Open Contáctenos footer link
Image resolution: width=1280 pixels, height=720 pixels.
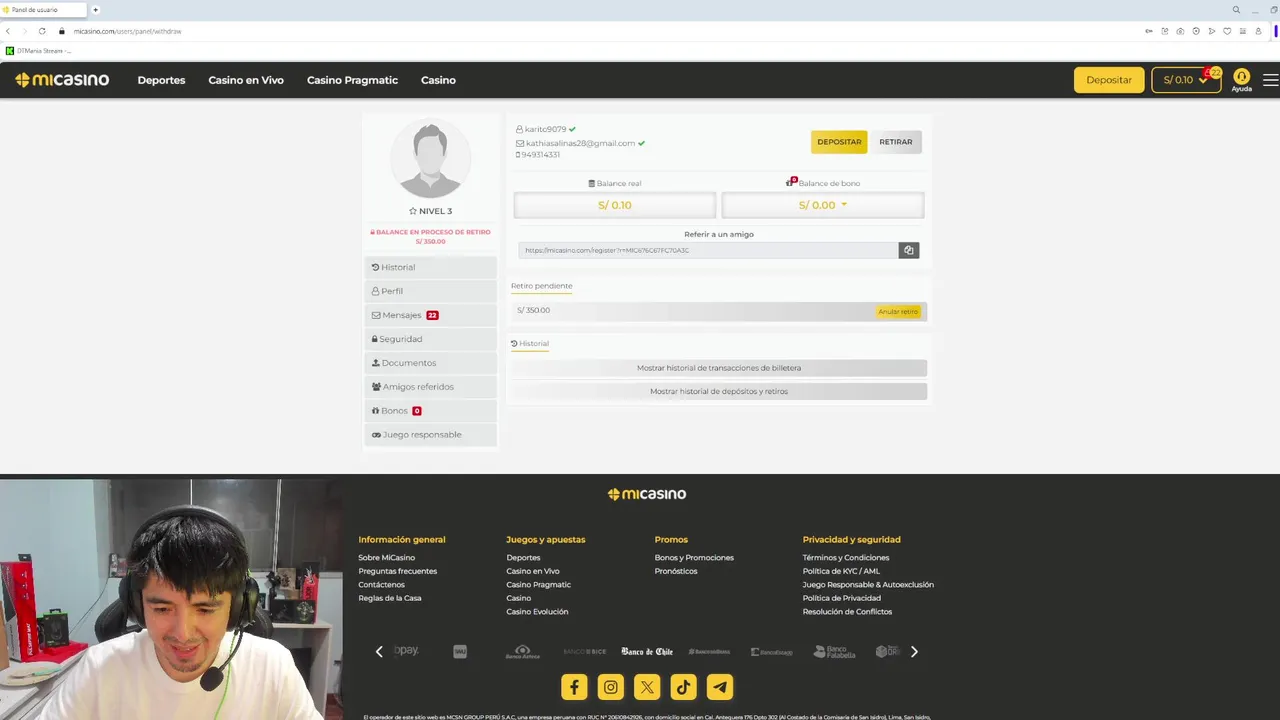click(x=381, y=585)
